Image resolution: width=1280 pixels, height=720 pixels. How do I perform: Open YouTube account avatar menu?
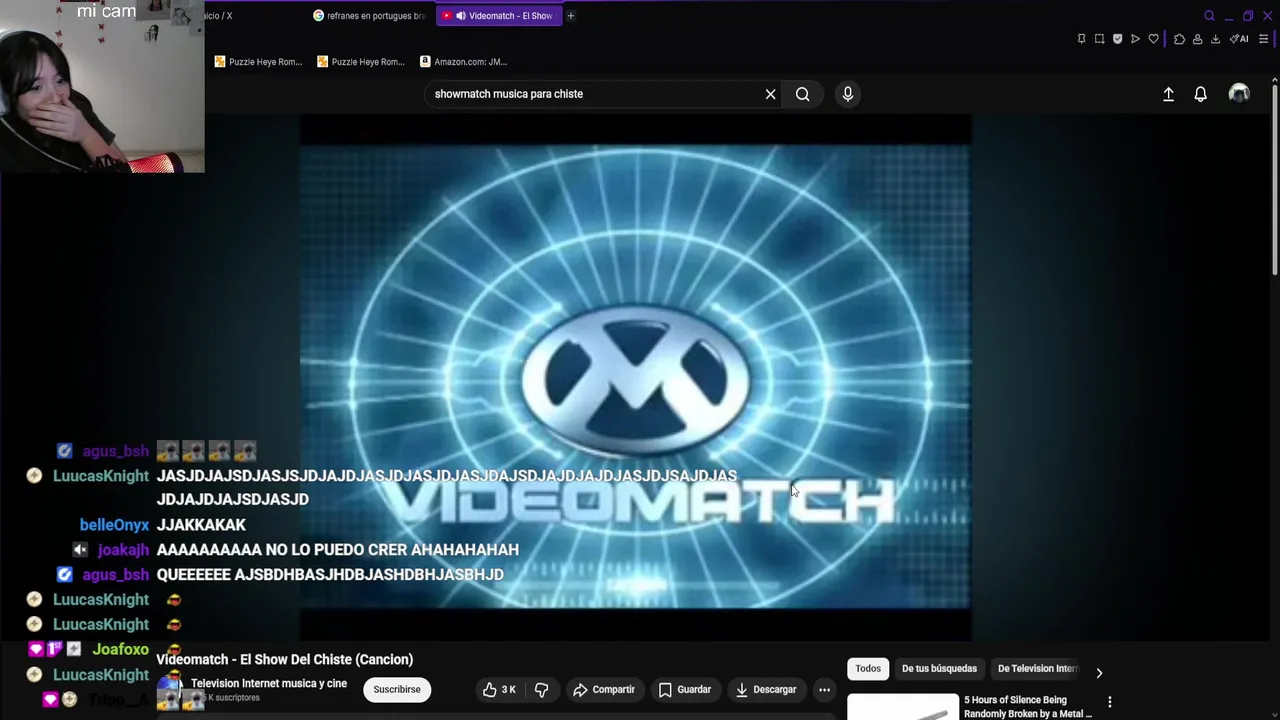click(x=1239, y=94)
